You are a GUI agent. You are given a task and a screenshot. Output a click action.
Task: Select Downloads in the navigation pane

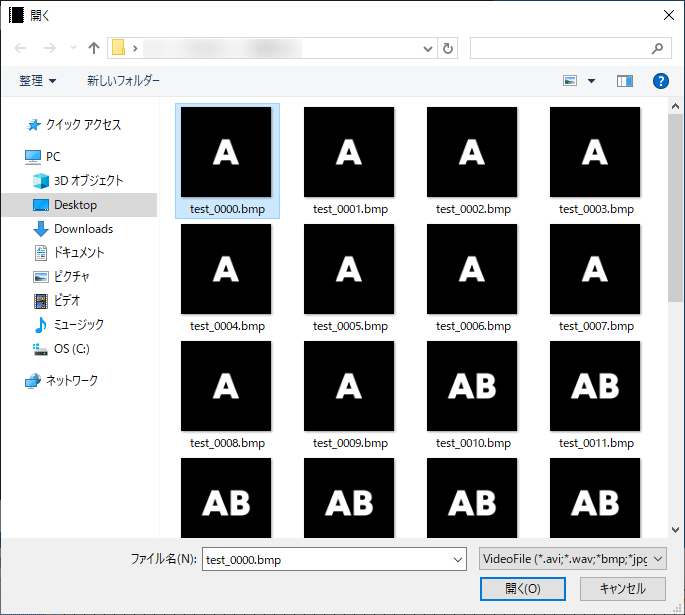click(x=83, y=229)
